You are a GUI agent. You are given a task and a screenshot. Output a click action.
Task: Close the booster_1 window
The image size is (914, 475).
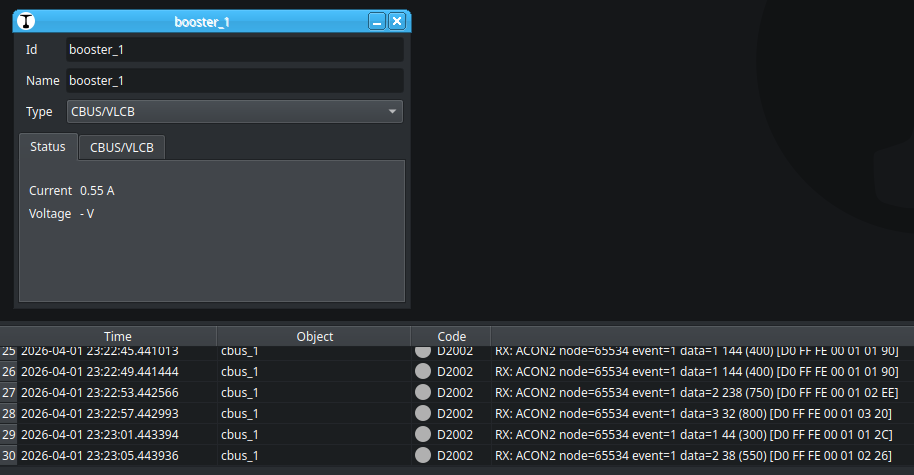(397, 21)
